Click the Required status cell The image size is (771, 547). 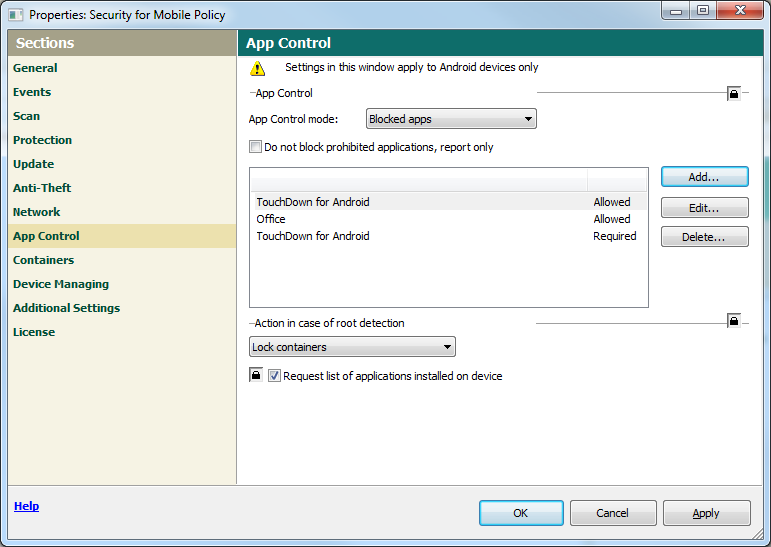coord(615,236)
